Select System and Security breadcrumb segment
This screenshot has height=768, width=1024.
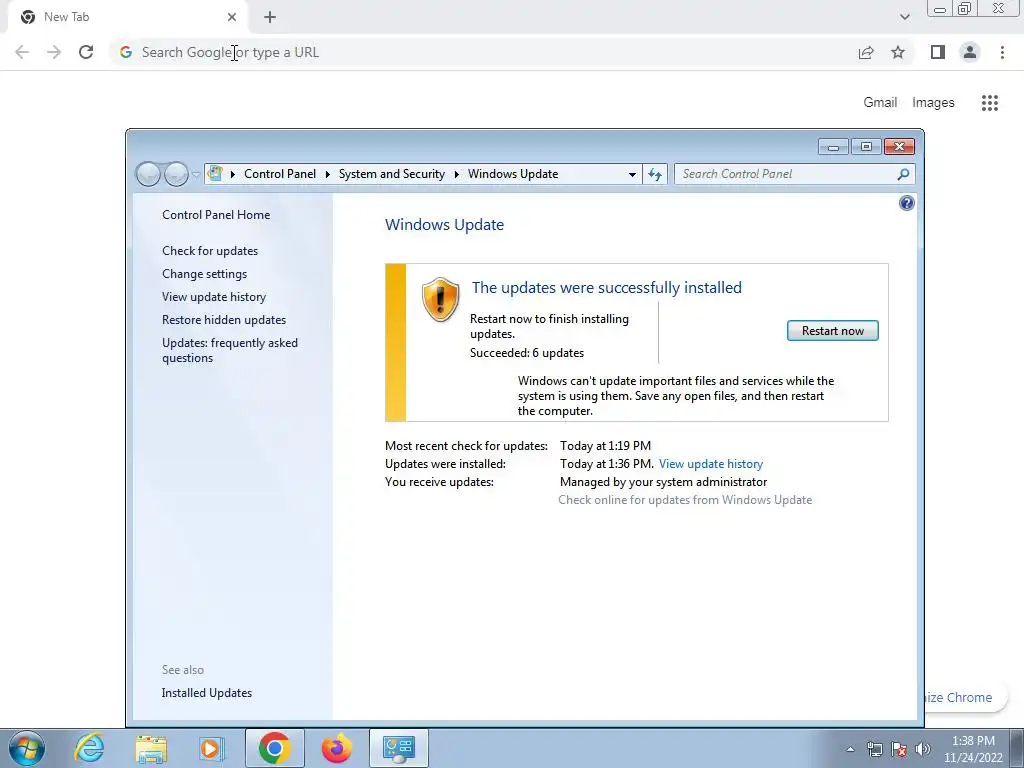click(x=391, y=174)
